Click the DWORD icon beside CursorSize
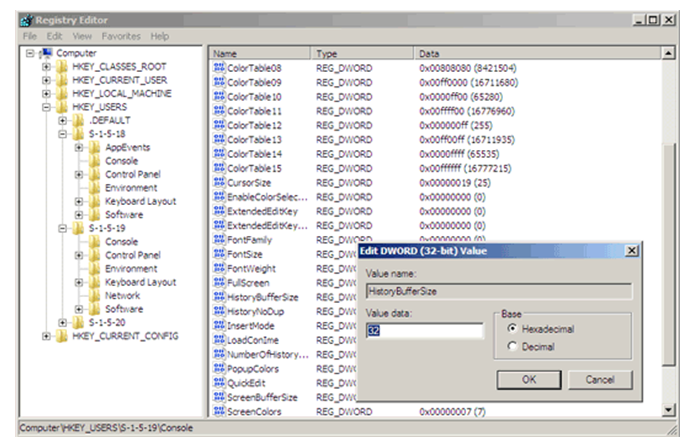Viewport: 688px width, 445px height. pyautogui.click(x=219, y=183)
